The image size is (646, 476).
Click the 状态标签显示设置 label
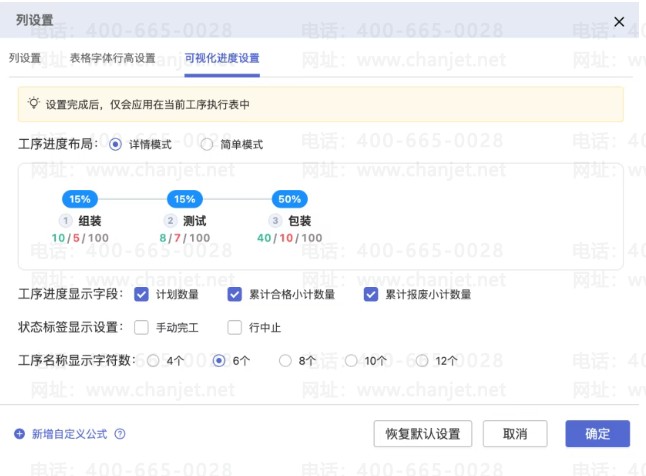[x=70, y=328]
